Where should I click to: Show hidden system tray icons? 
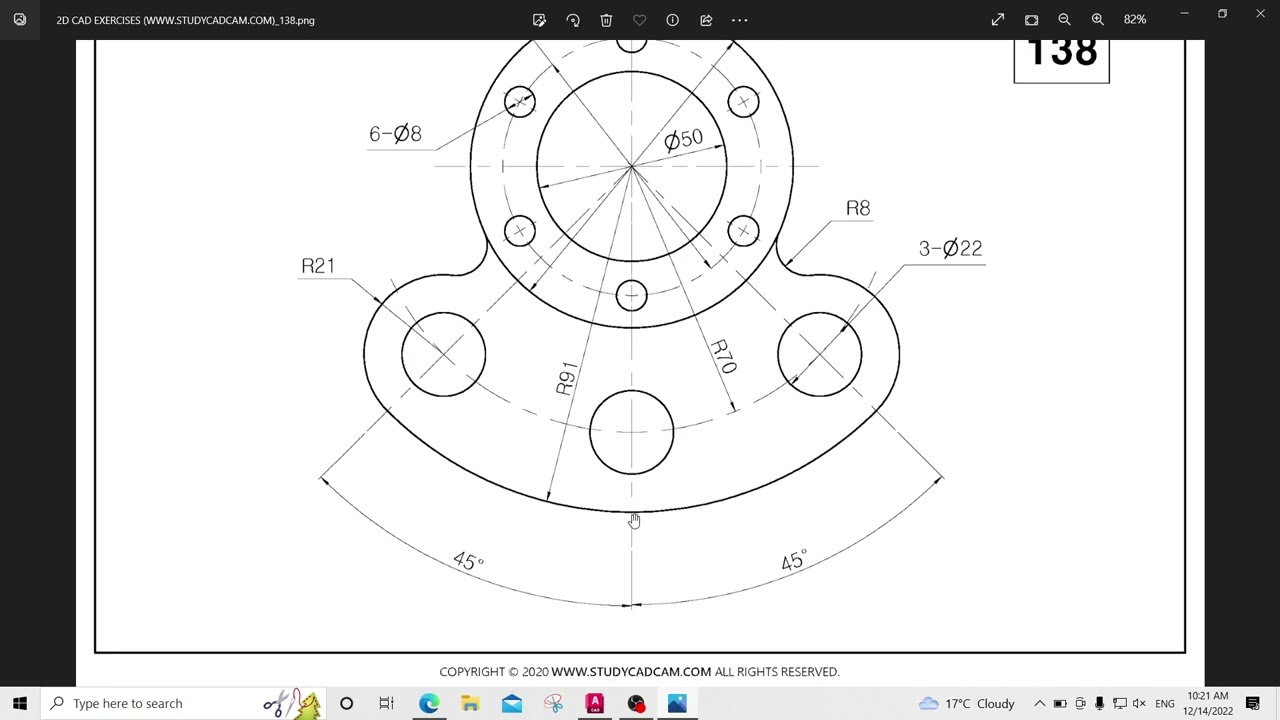(x=1039, y=703)
